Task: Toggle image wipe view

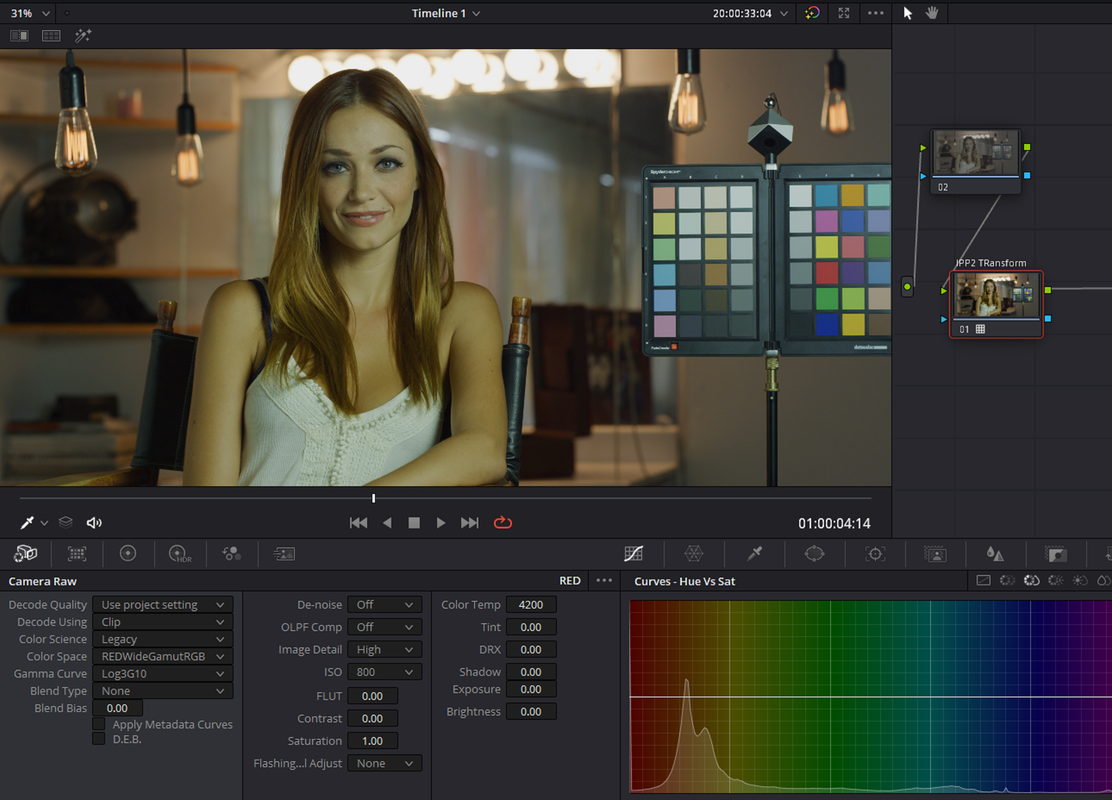Action: pos(19,35)
